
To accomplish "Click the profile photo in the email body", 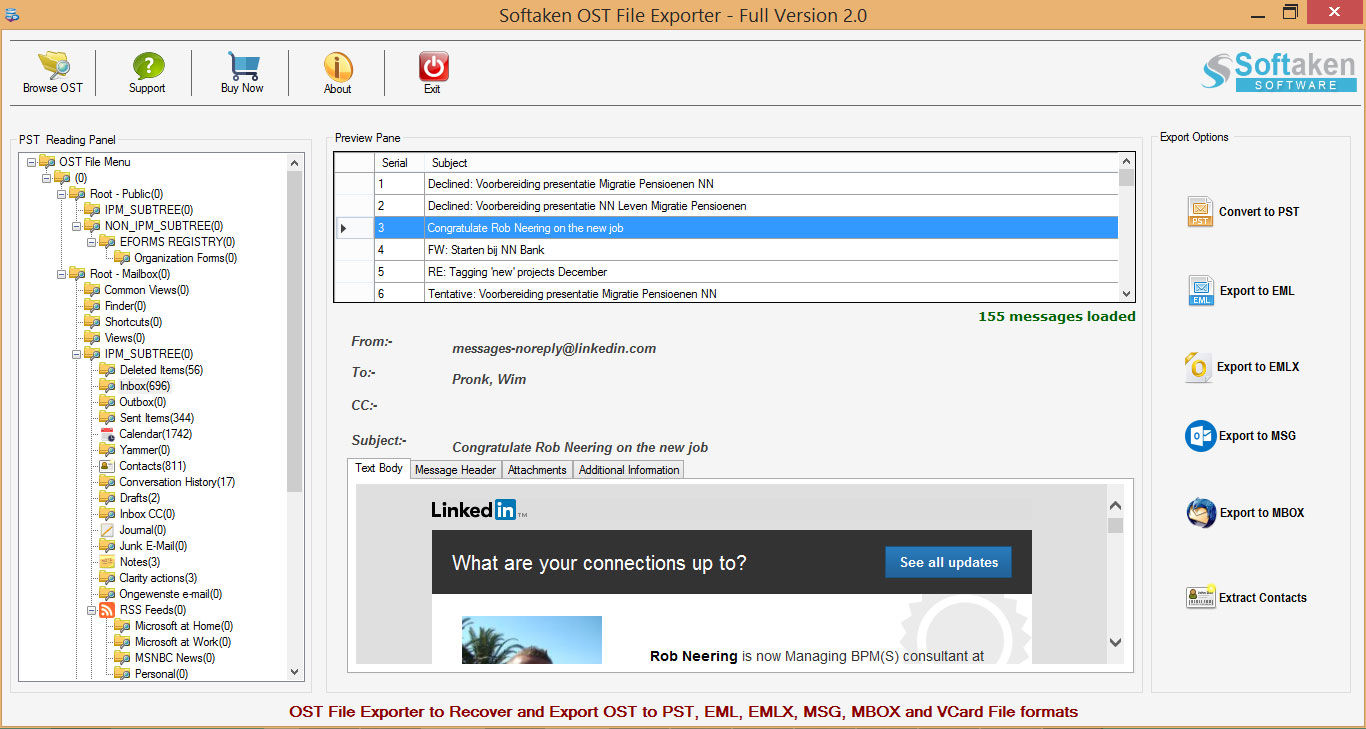I will 532,640.
